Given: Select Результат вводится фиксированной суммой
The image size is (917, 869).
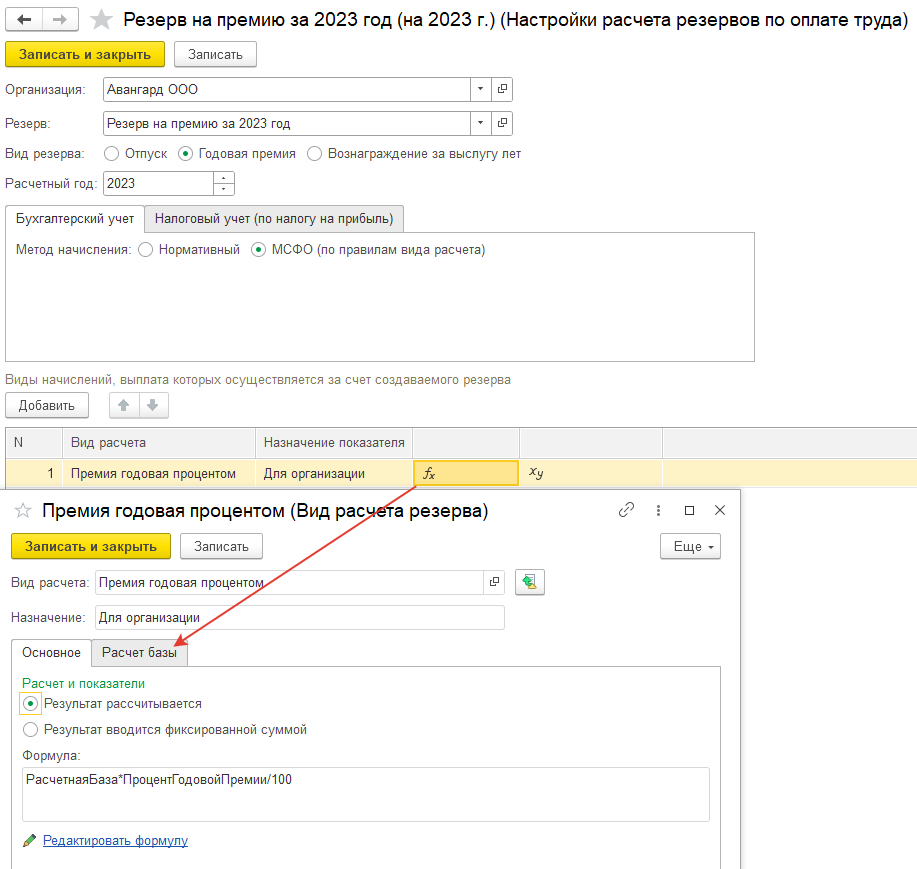Looking at the screenshot, I should (30, 730).
